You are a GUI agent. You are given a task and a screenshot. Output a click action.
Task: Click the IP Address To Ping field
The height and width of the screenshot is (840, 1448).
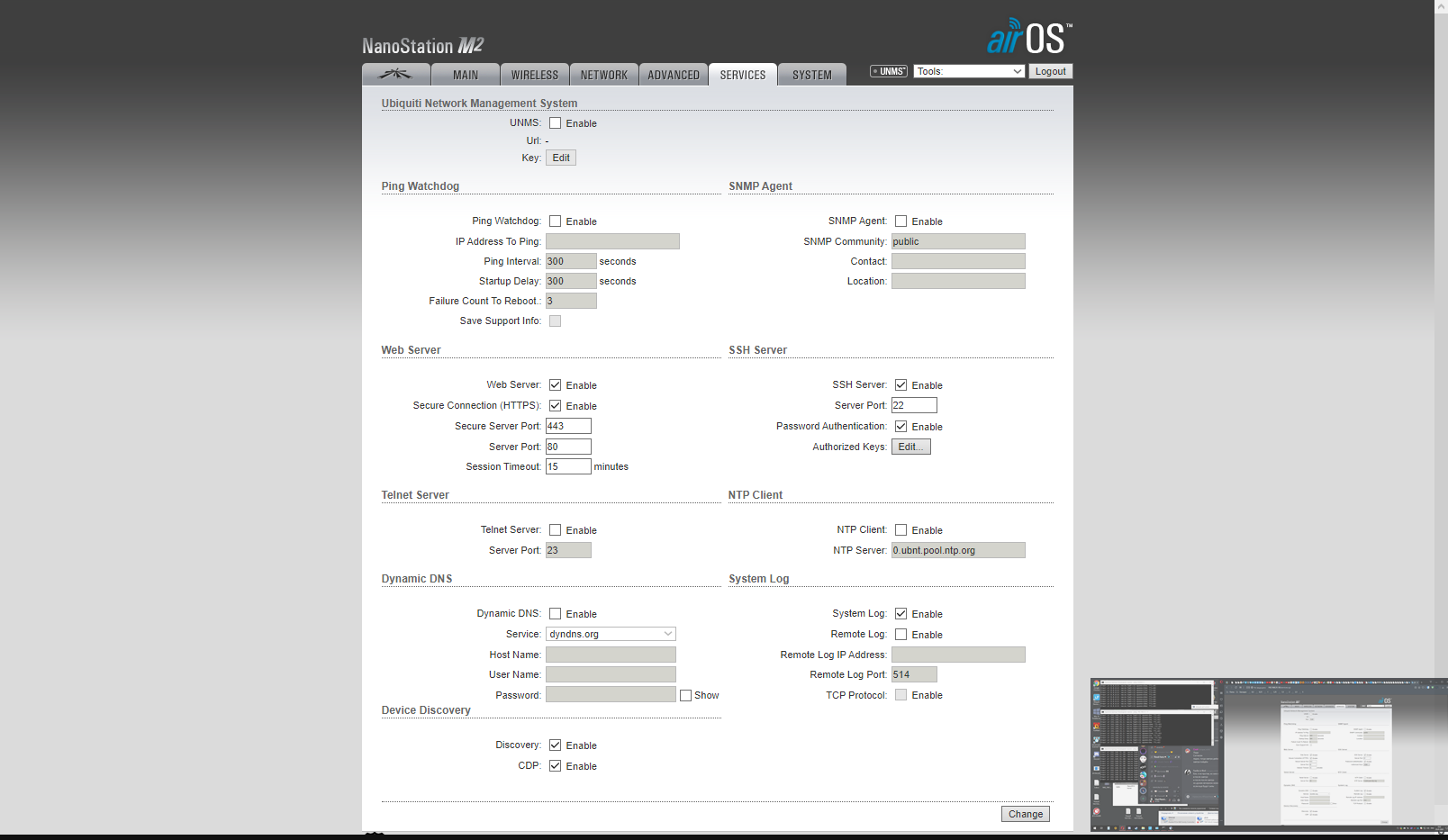point(612,241)
